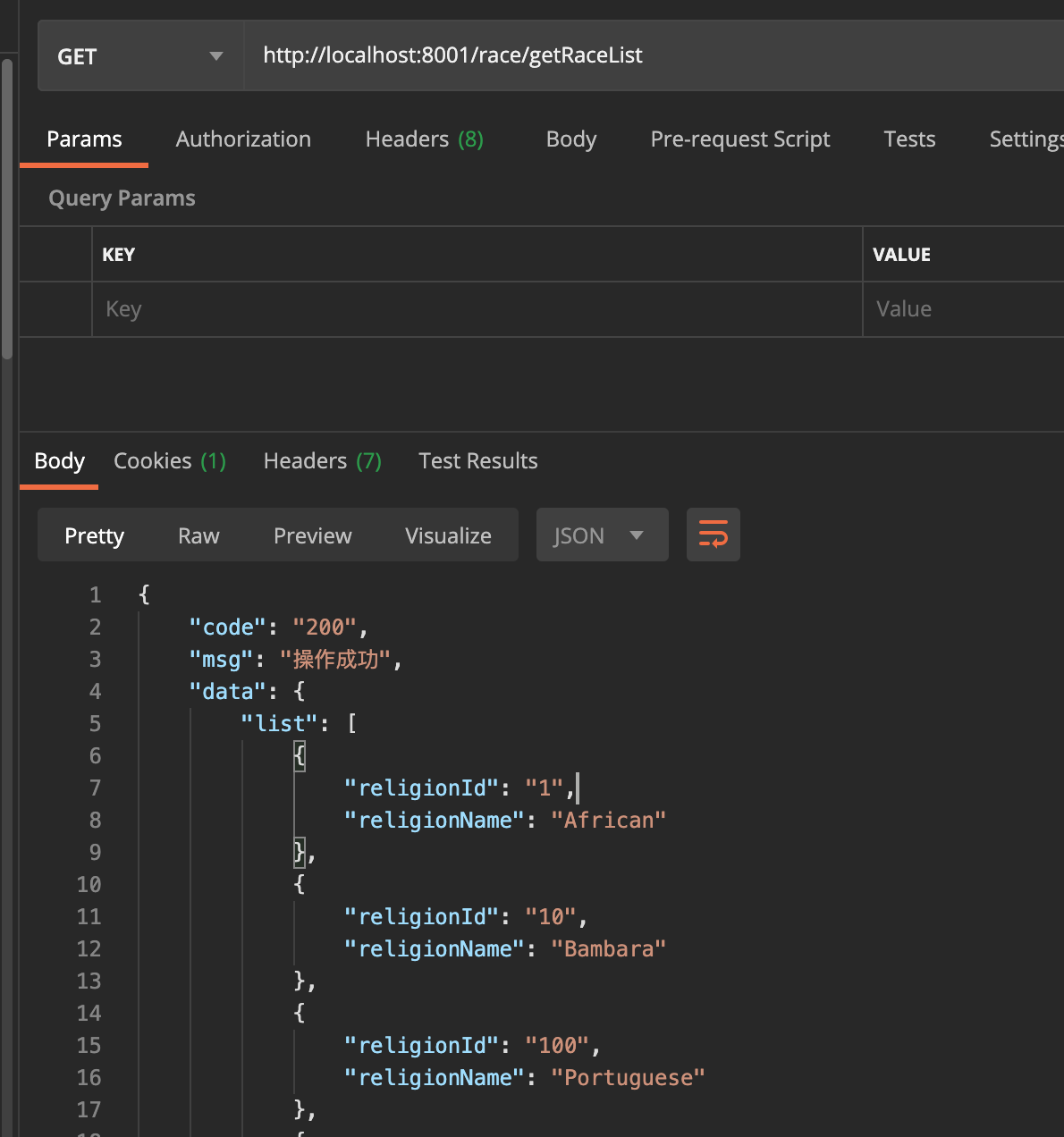The image size is (1064, 1137).
Task: View response Cookies (1) tab
Action: pyautogui.click(x=170, y=461)
